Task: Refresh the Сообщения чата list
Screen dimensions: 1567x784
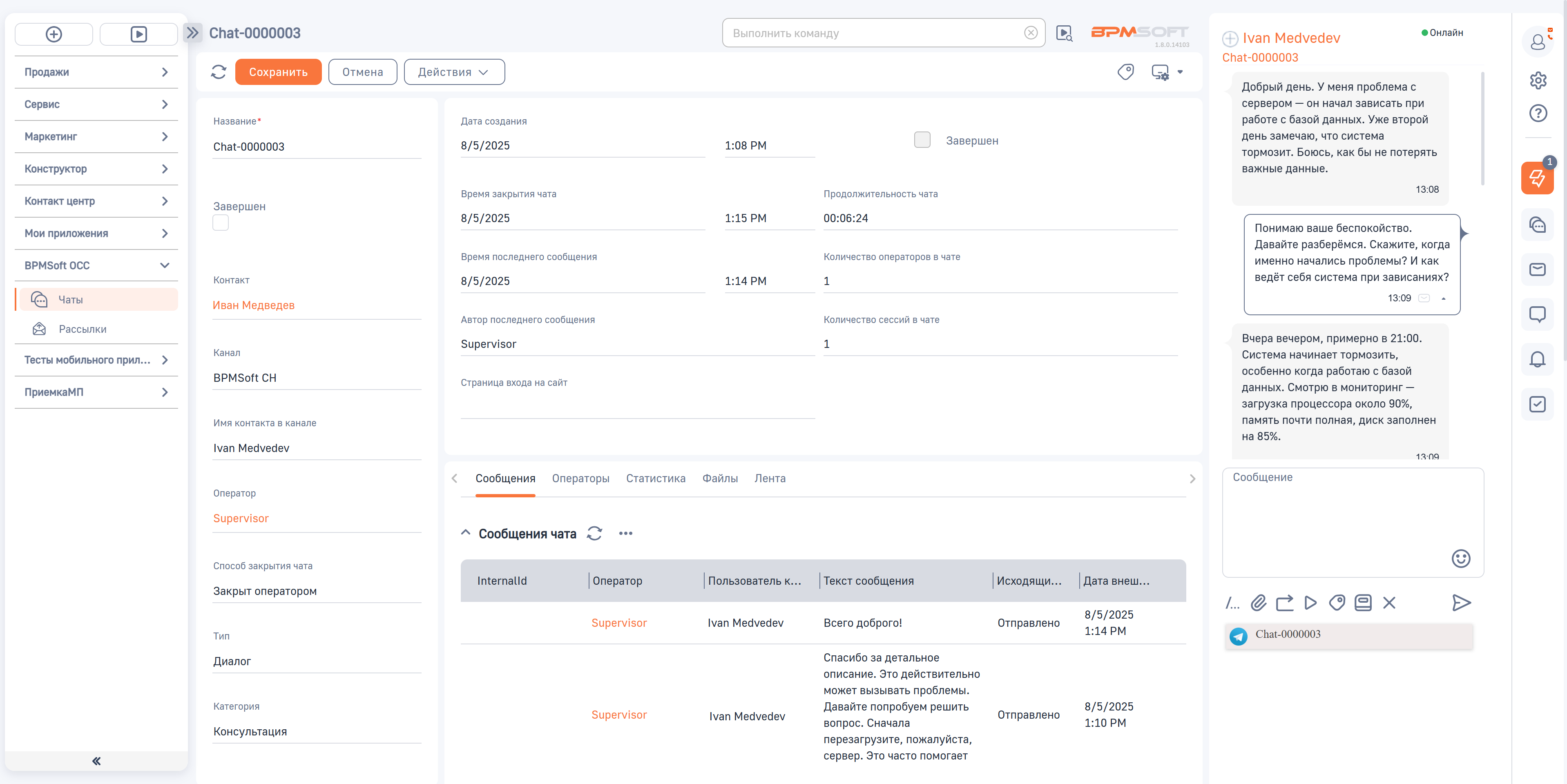Action: 594,533
